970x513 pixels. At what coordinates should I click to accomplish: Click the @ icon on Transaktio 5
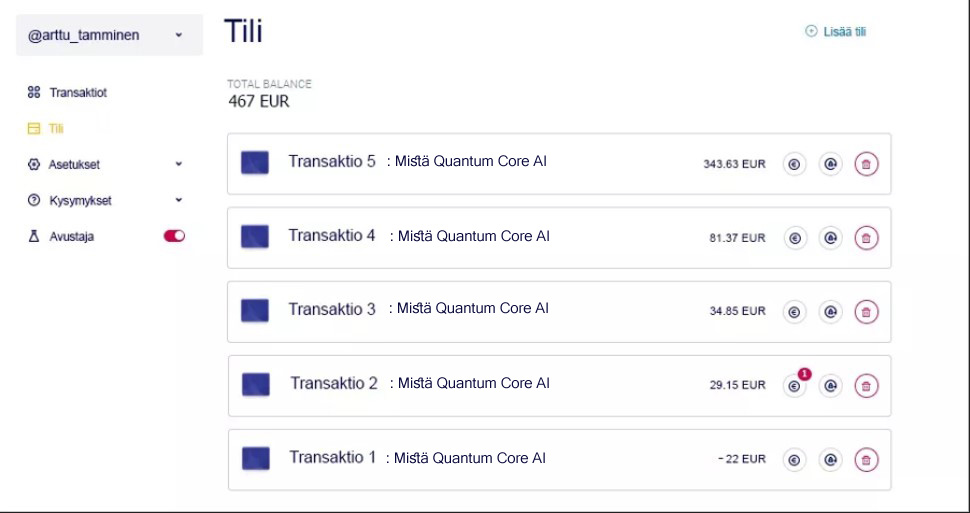(830, 164)
